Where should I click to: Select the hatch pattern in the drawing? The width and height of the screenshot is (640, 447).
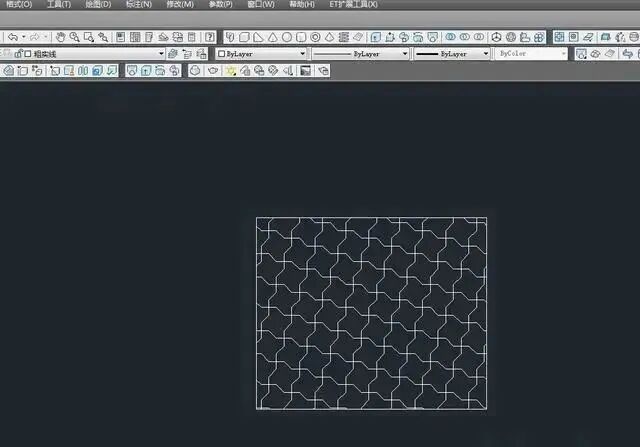click(x=371, y=313)
